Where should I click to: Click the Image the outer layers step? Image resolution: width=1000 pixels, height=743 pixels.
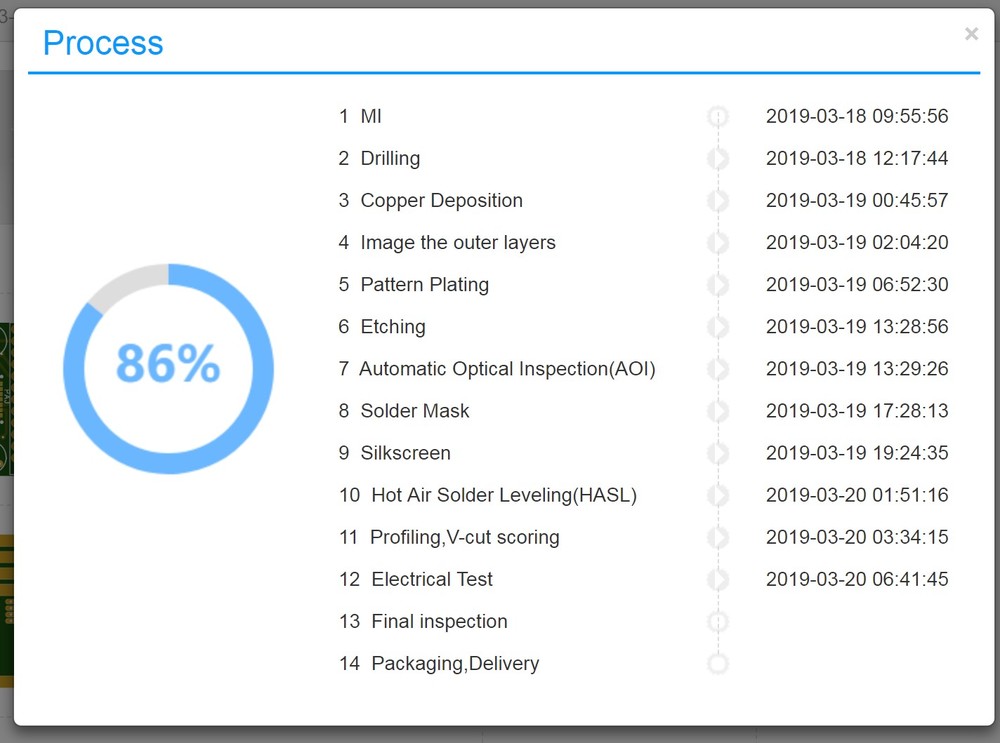[457, 243]
